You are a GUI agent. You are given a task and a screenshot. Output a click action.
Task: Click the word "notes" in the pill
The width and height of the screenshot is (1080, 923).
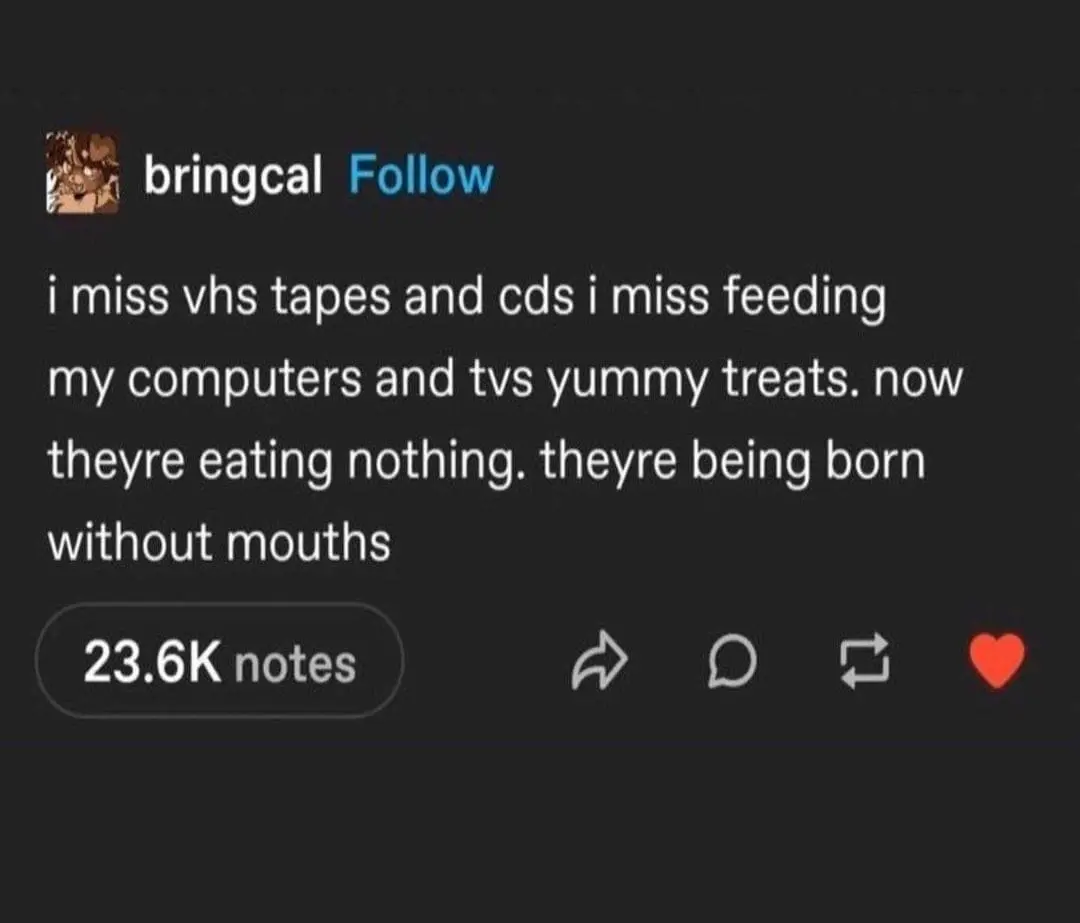tap(295, 664)
